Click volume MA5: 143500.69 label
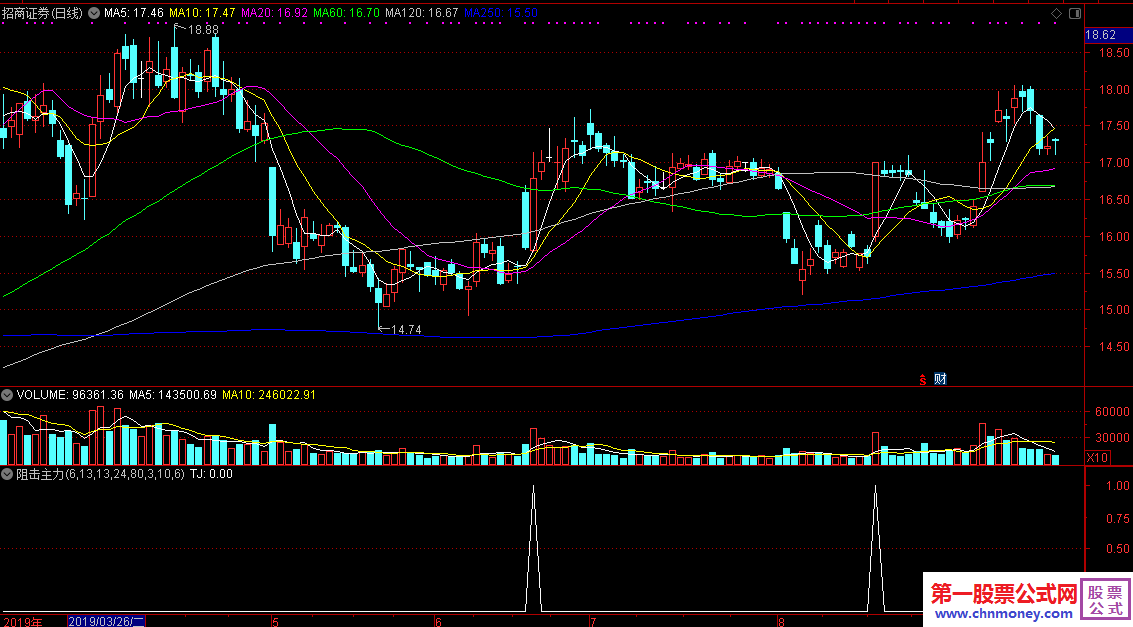1133x627 pixels. pos(173,395)
